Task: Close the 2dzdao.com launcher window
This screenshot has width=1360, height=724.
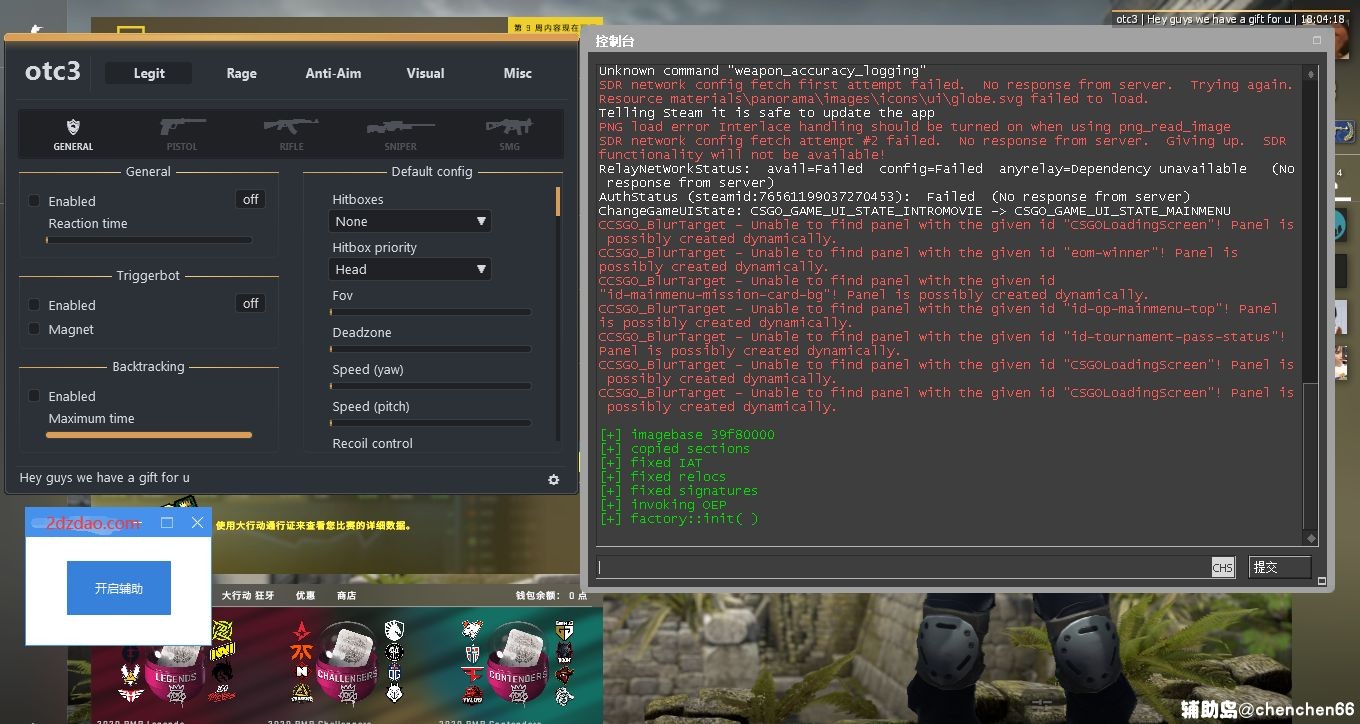Action: point(197,523)
